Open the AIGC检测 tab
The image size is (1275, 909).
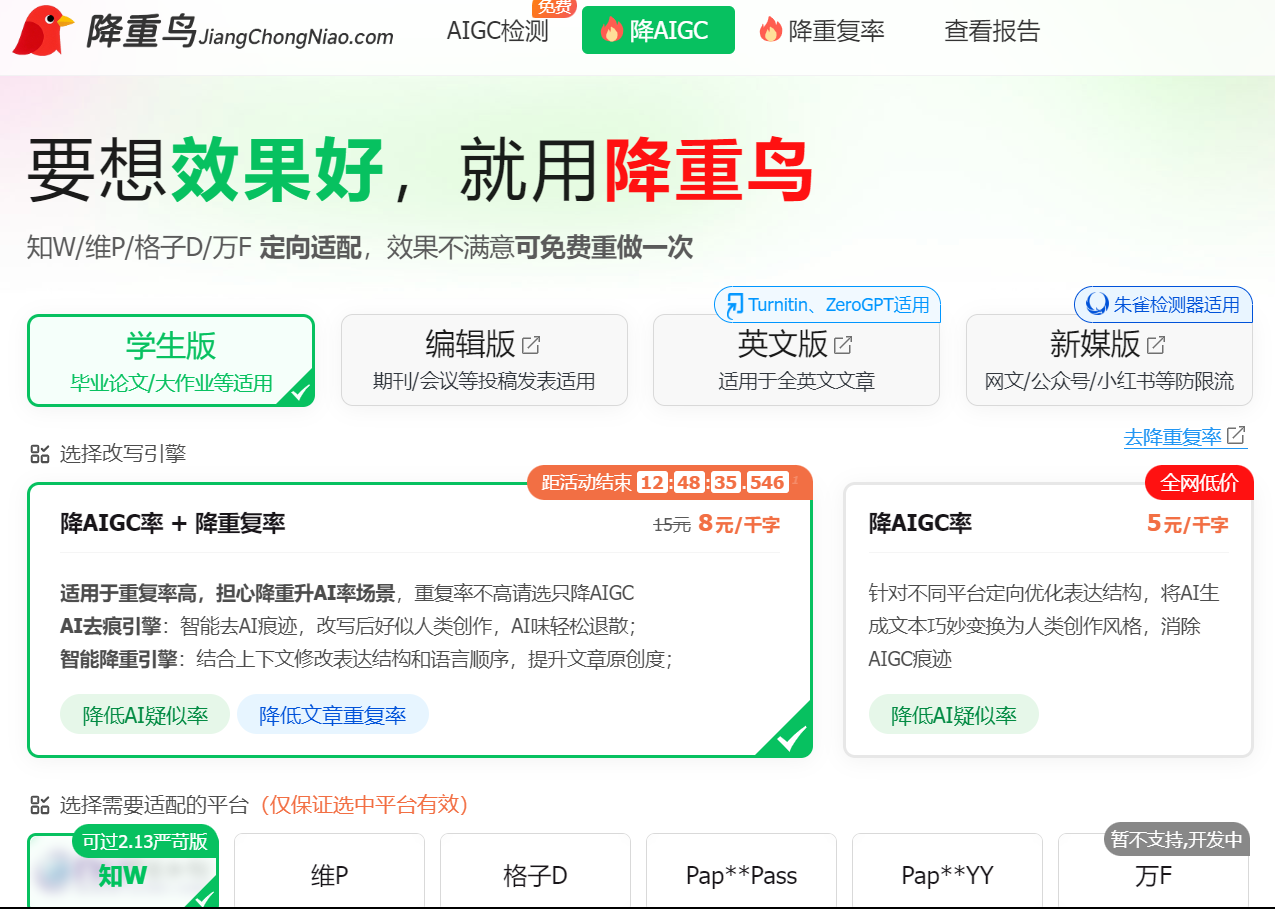pos(498,31)
